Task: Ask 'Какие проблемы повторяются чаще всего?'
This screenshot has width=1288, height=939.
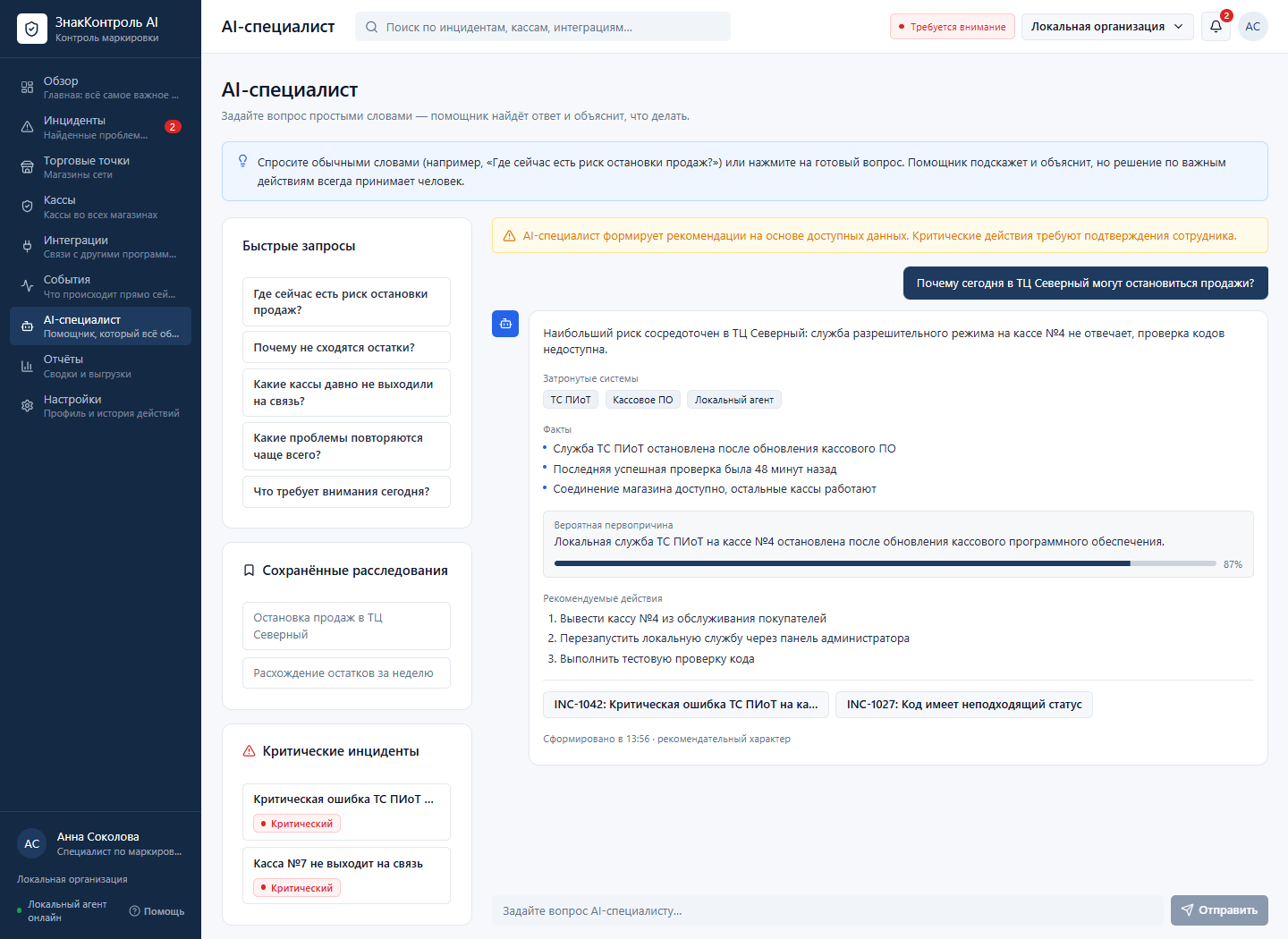Action: pyautogui.click(x=346, y=446)
